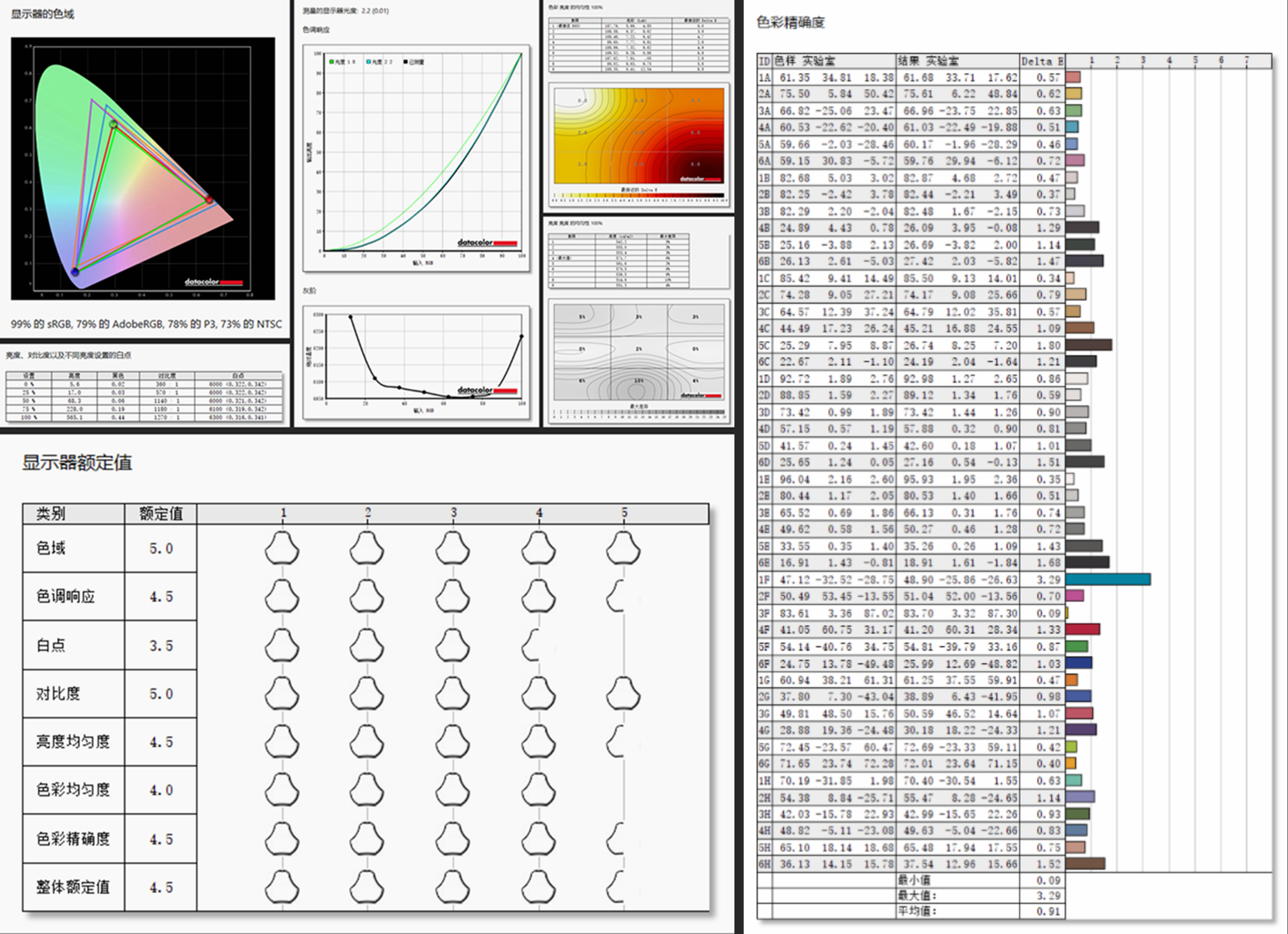
Task: Click the half rating icon in 色彩精确度 row
Action: coord(616,839)
